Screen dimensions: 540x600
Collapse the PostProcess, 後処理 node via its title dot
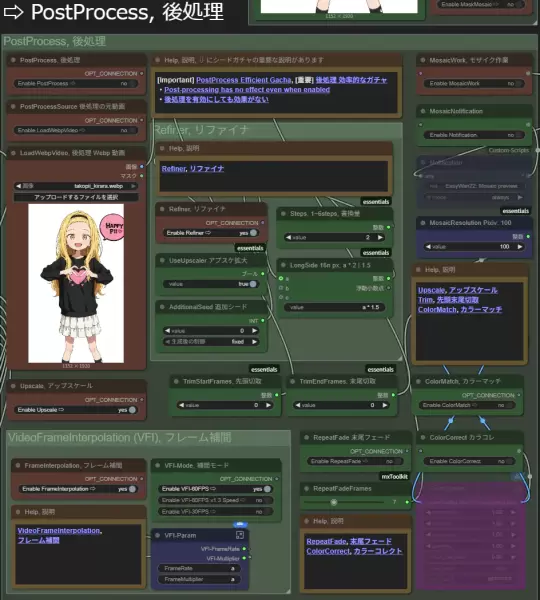click(13, 60)
